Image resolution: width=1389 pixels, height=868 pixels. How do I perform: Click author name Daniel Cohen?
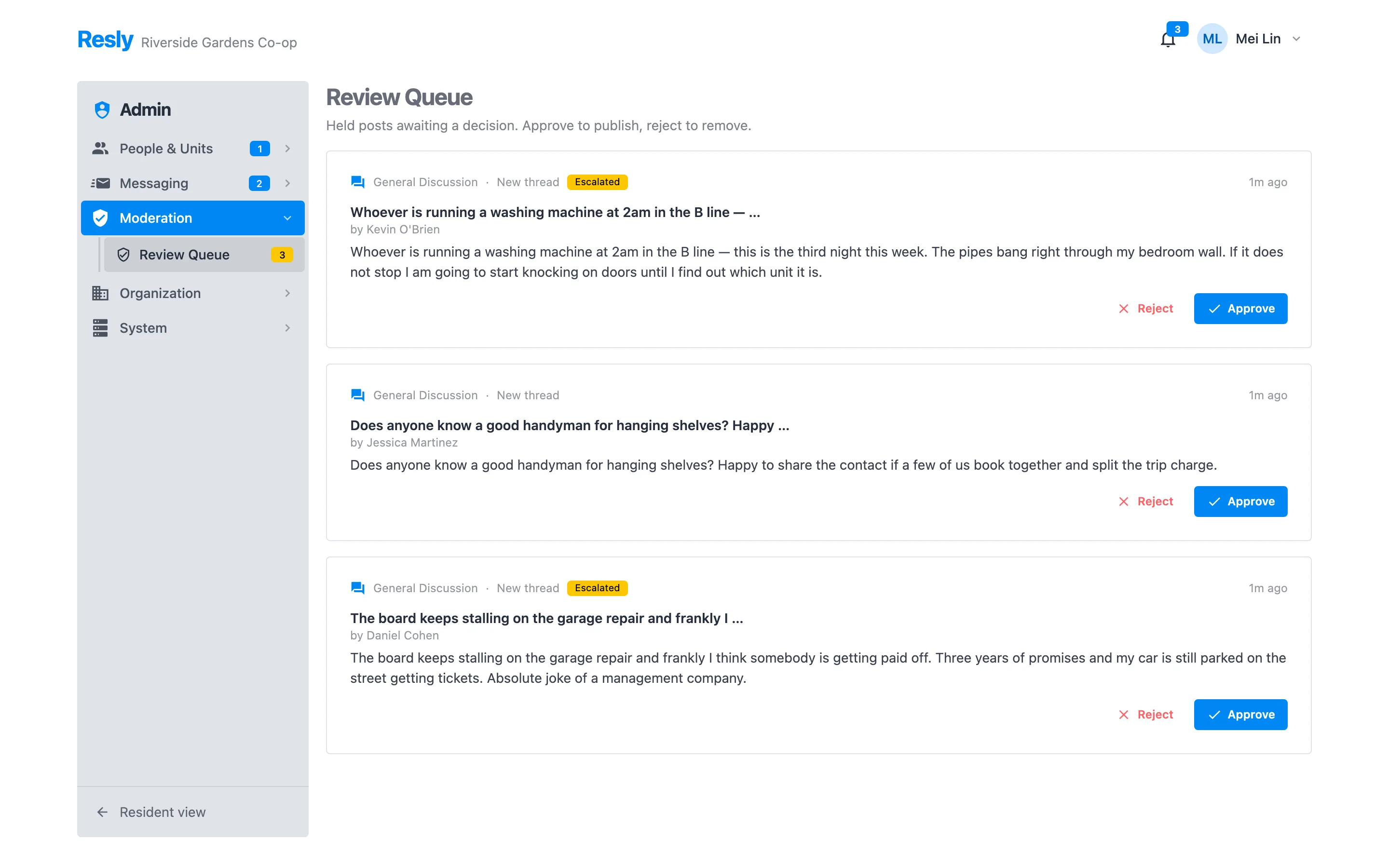pos(402,636)
